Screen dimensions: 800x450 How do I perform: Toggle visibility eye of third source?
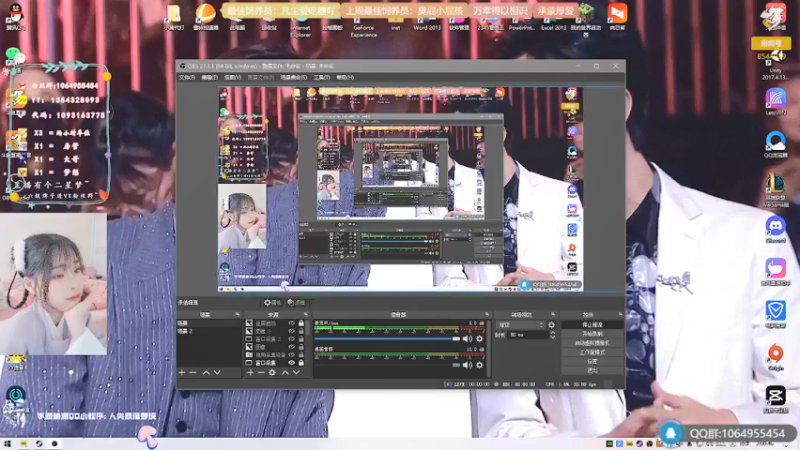291,339
